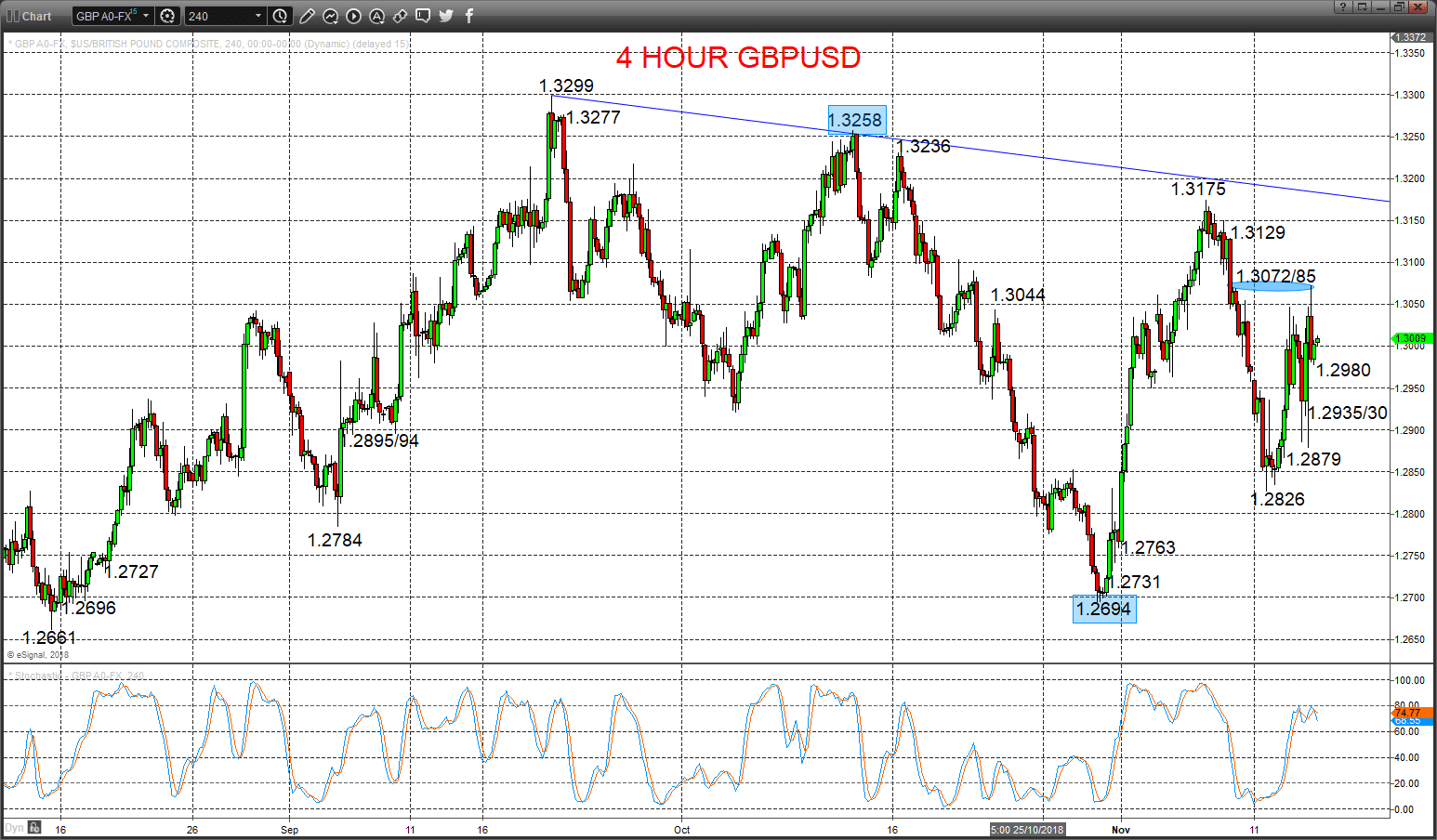
Task: Click the 1.3350 price axis label
Action: 1412,53
